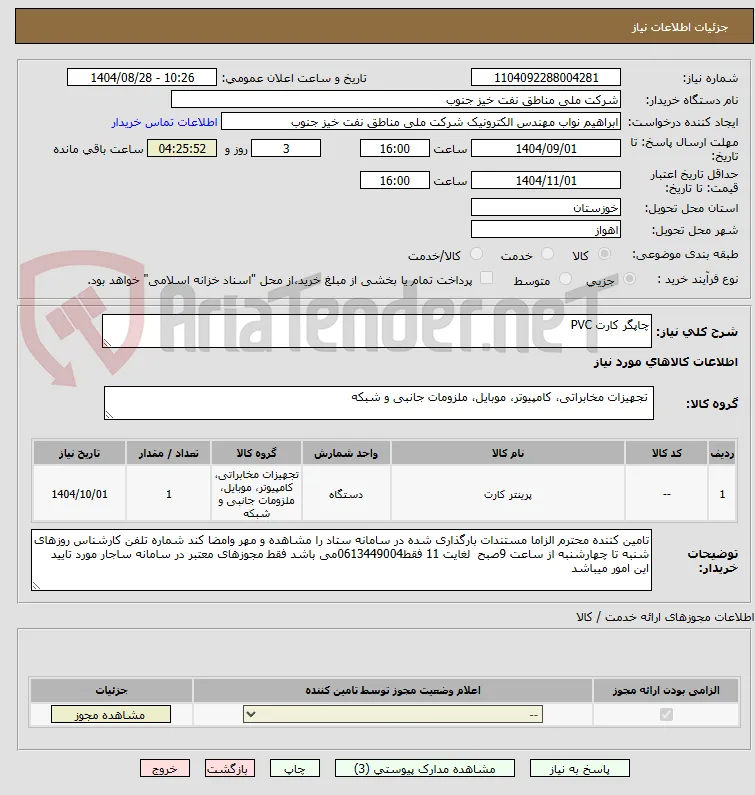Click the نام کالا column header
The image size is (755, 795).
point(508,453)
